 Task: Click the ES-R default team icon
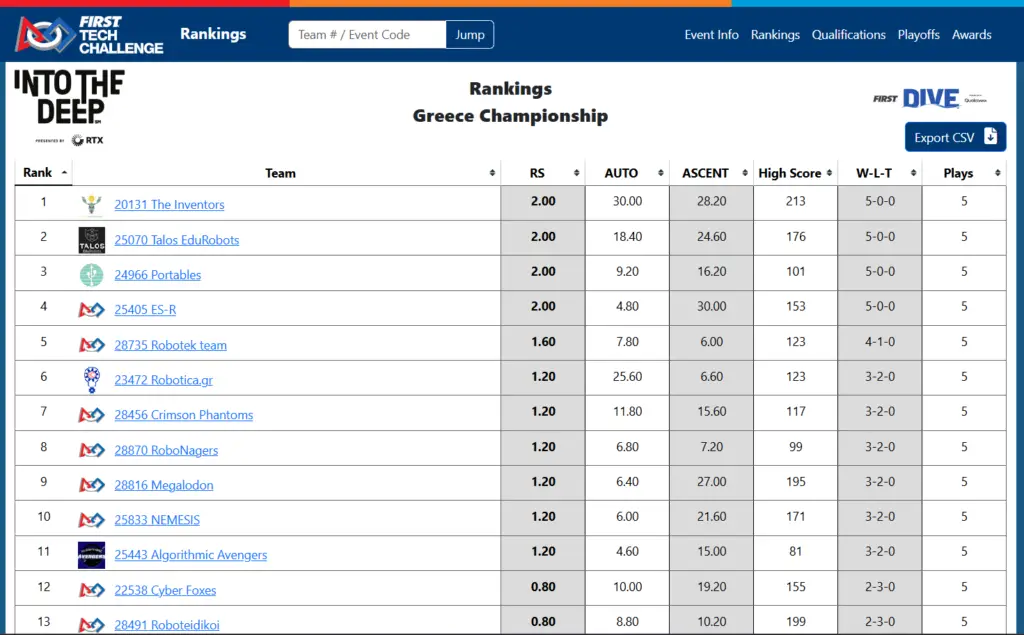92,310
